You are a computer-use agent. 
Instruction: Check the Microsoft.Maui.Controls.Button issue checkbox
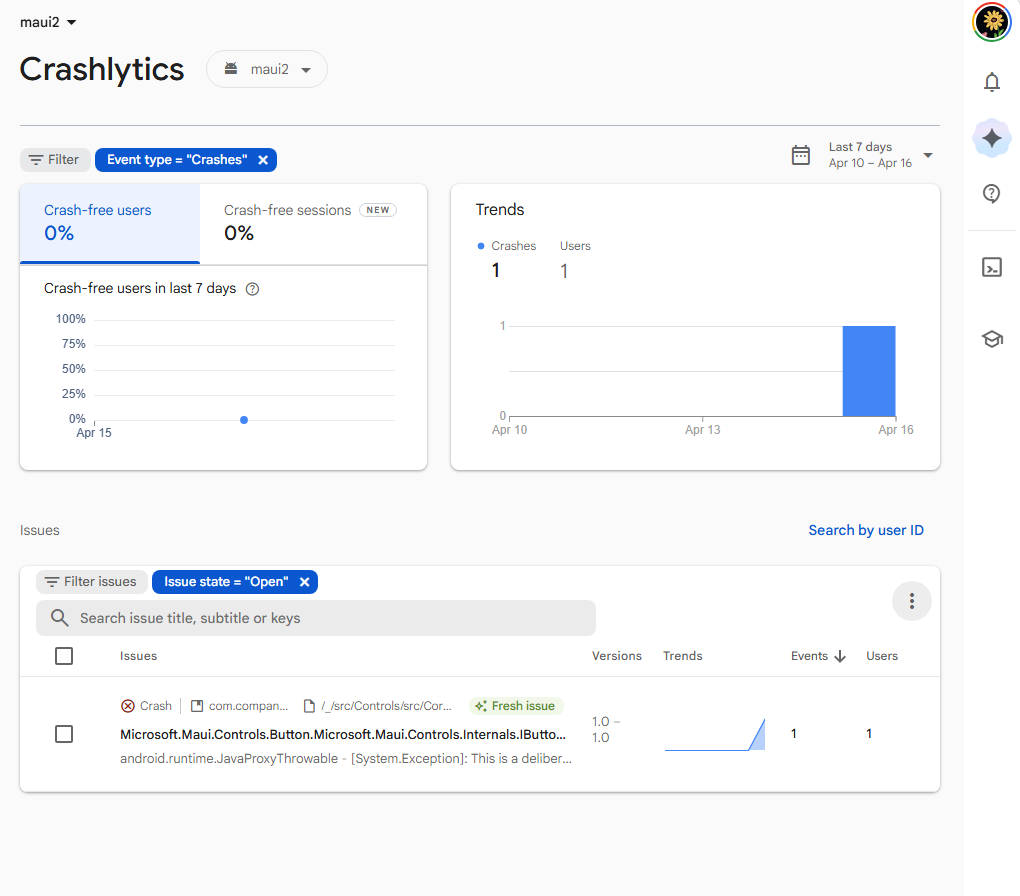pyautogui.click(x=64, y=734)
